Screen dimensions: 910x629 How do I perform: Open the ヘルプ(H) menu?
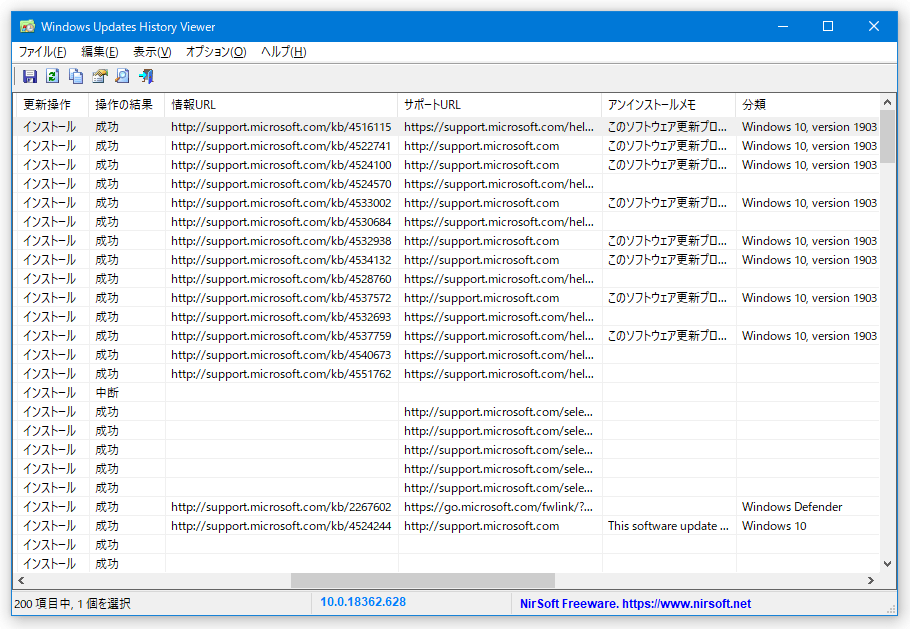coord(284,52)
